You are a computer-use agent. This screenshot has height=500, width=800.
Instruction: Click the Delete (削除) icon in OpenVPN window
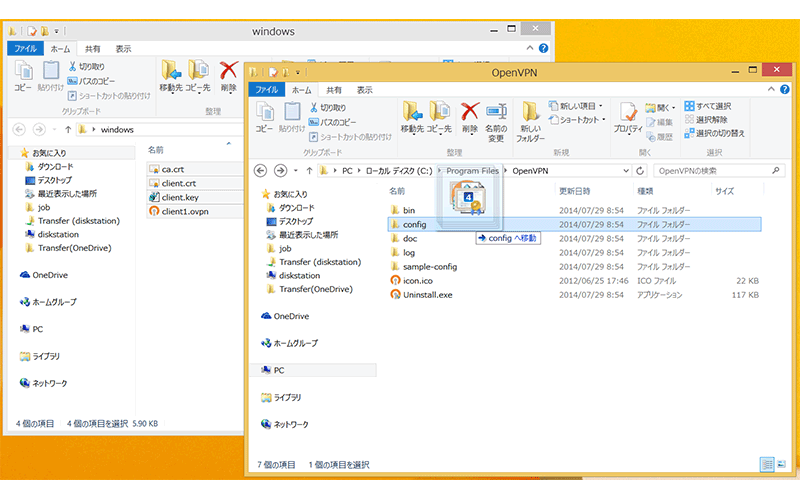469,113
